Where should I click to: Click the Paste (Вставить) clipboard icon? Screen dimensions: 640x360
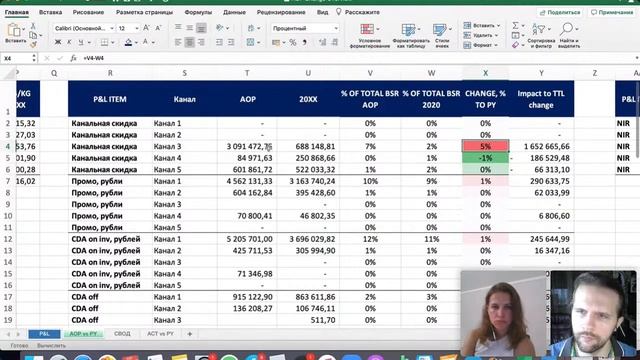(x=14, y=30)
